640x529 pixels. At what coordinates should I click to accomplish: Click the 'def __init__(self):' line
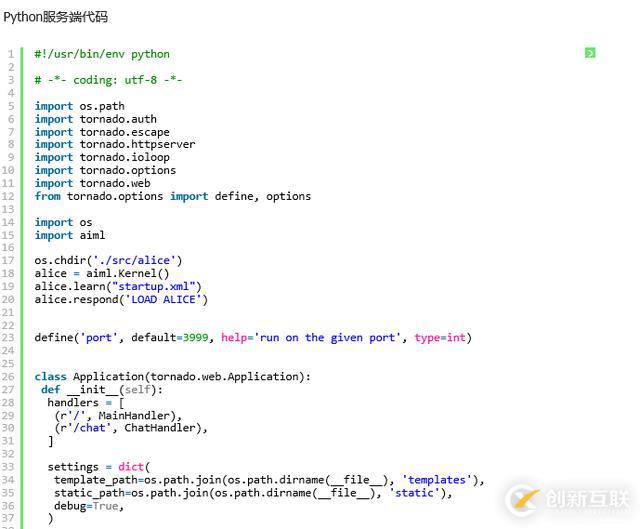coord(102,390)
